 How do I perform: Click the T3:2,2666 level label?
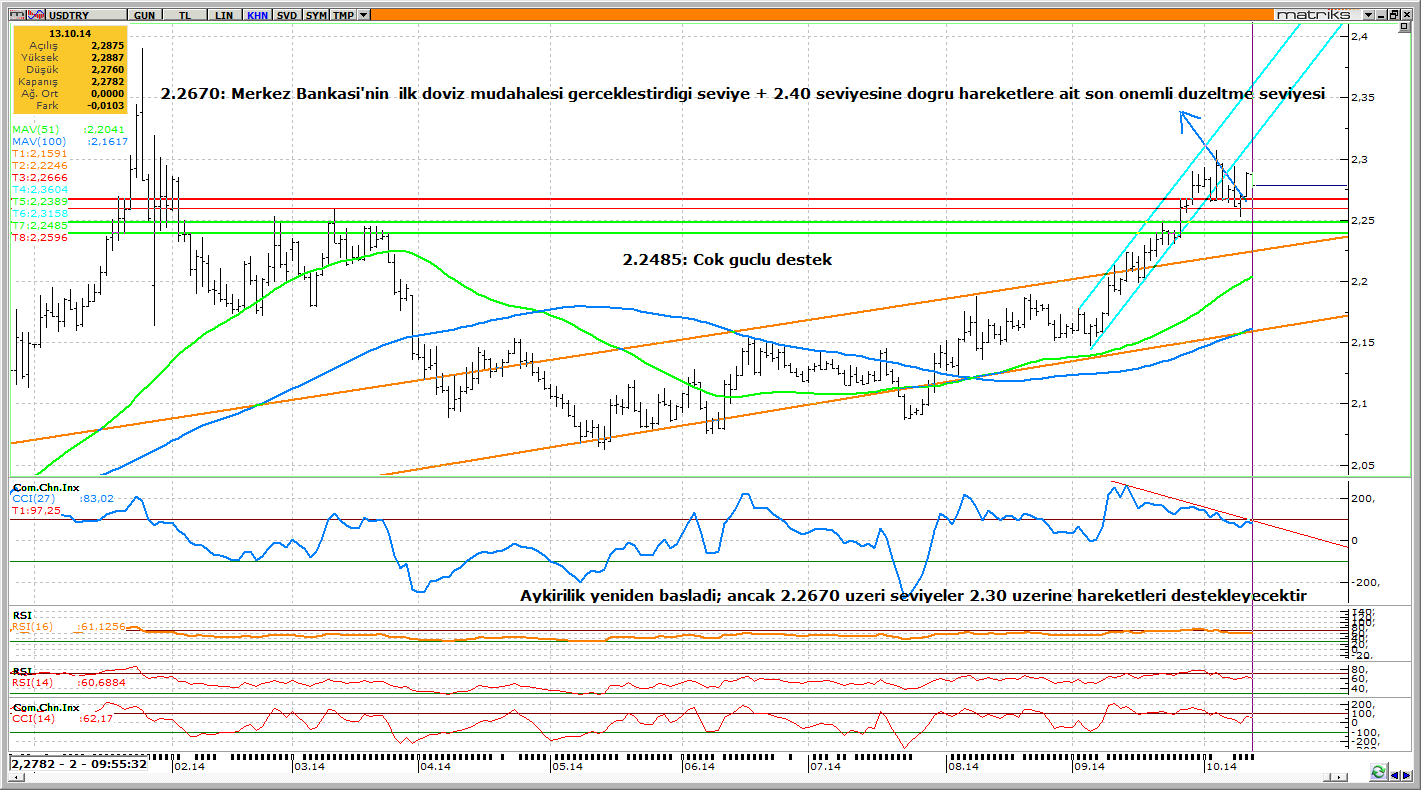click(x=40, y=177)
